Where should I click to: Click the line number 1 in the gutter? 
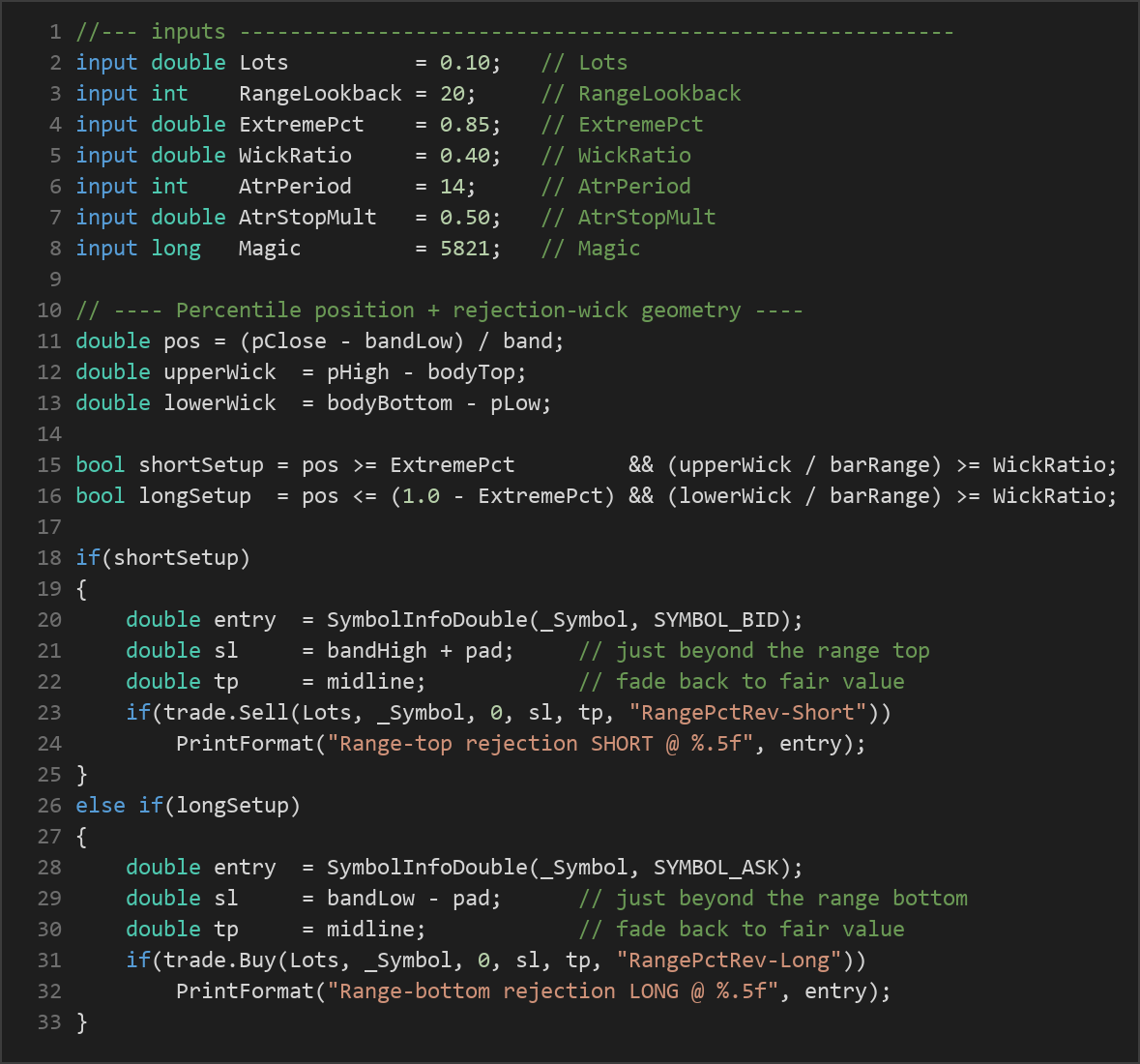click(x=55, y=32)
